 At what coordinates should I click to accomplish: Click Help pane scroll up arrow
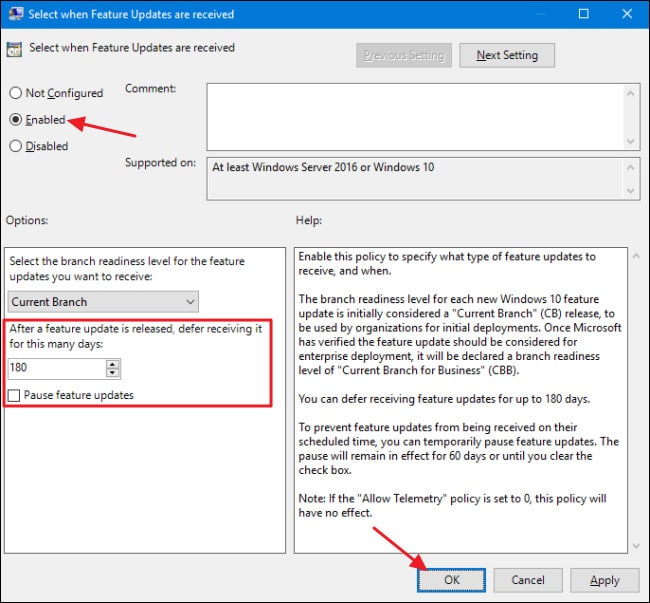pyautogui.click(x=636, y=256)
